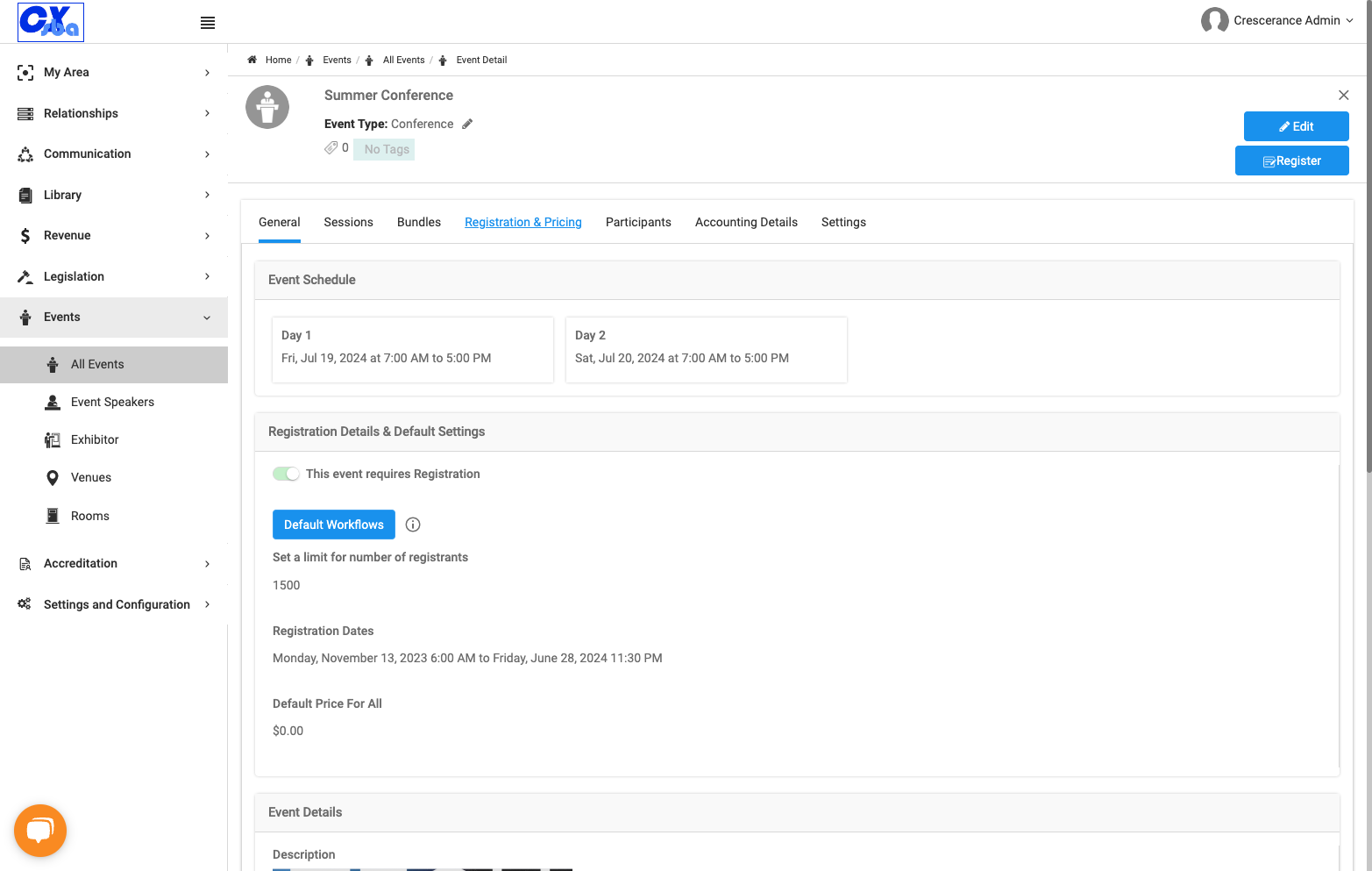Open Default Workflows info icon
This screenshot has height=871, width=1372.
(x=413, y=525)
